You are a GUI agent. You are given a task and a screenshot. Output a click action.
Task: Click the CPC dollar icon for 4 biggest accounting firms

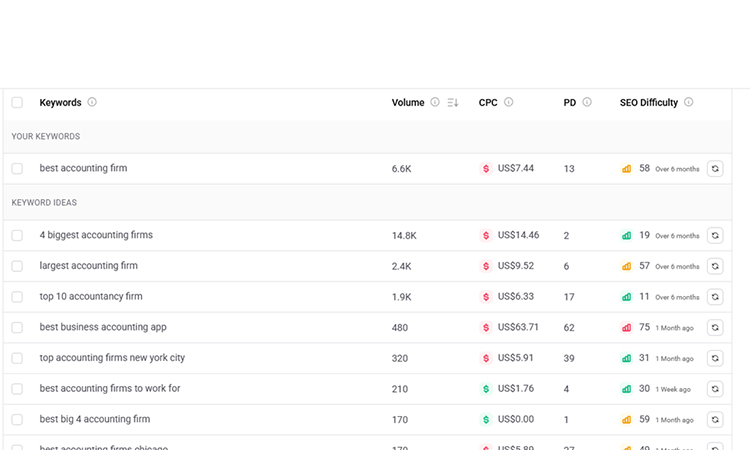coord(486,235)
